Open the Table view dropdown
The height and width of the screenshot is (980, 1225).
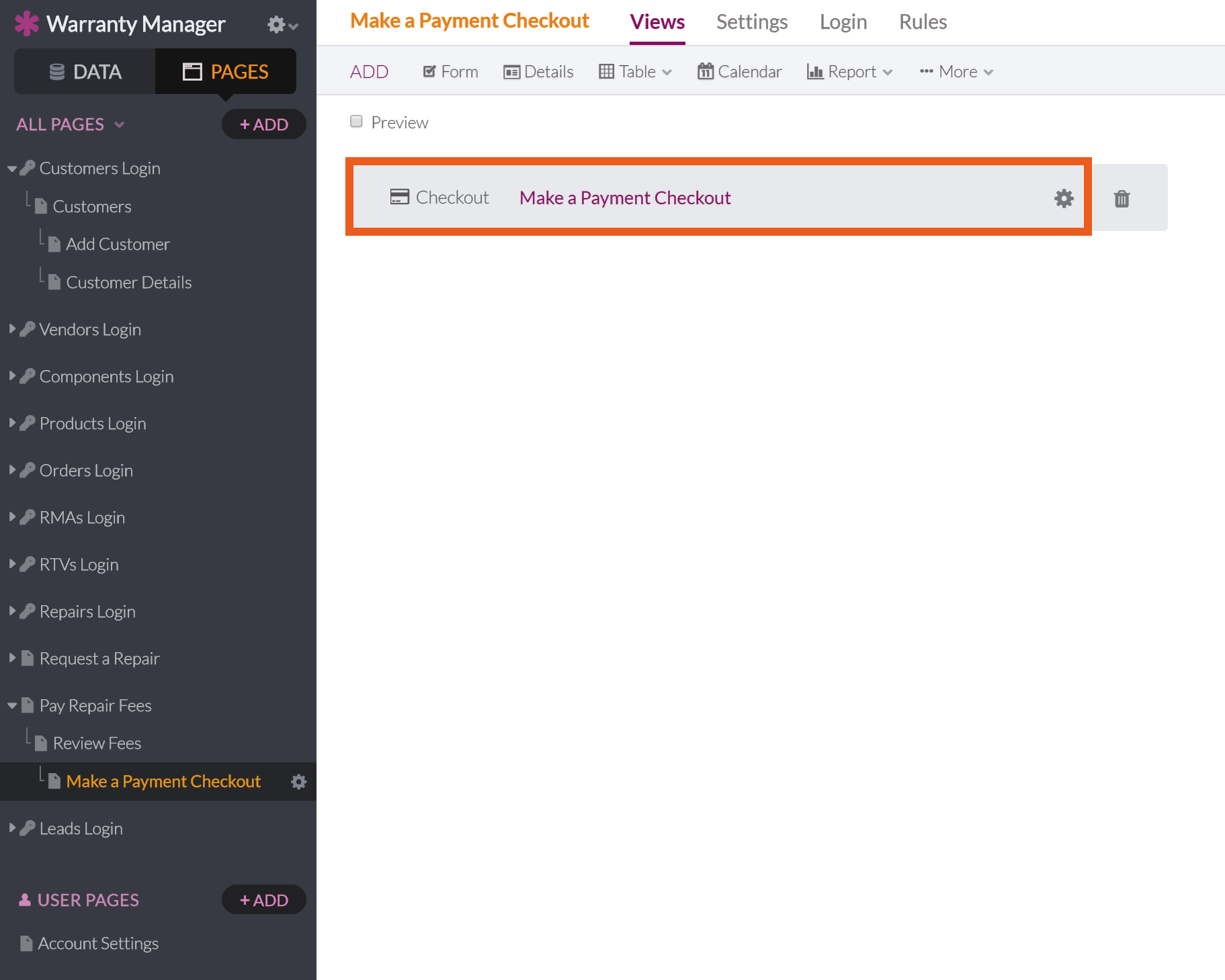[x=635, y=71]
